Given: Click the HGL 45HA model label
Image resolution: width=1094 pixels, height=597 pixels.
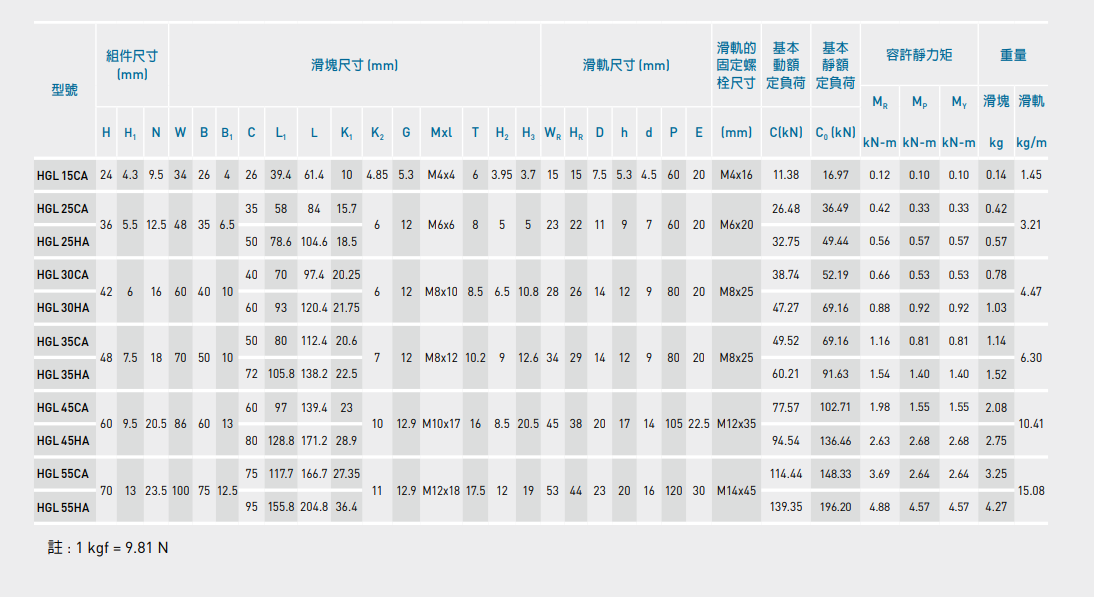Looking at the screenshot, I should pyautogui.click(x=63, y=441).
